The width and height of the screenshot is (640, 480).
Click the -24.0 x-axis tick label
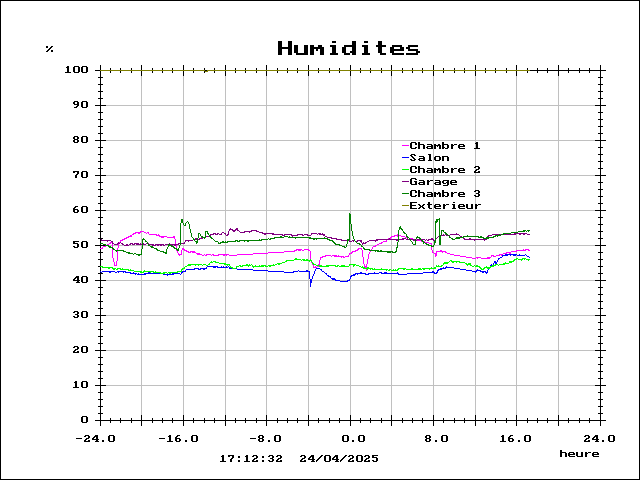(99, 438)
